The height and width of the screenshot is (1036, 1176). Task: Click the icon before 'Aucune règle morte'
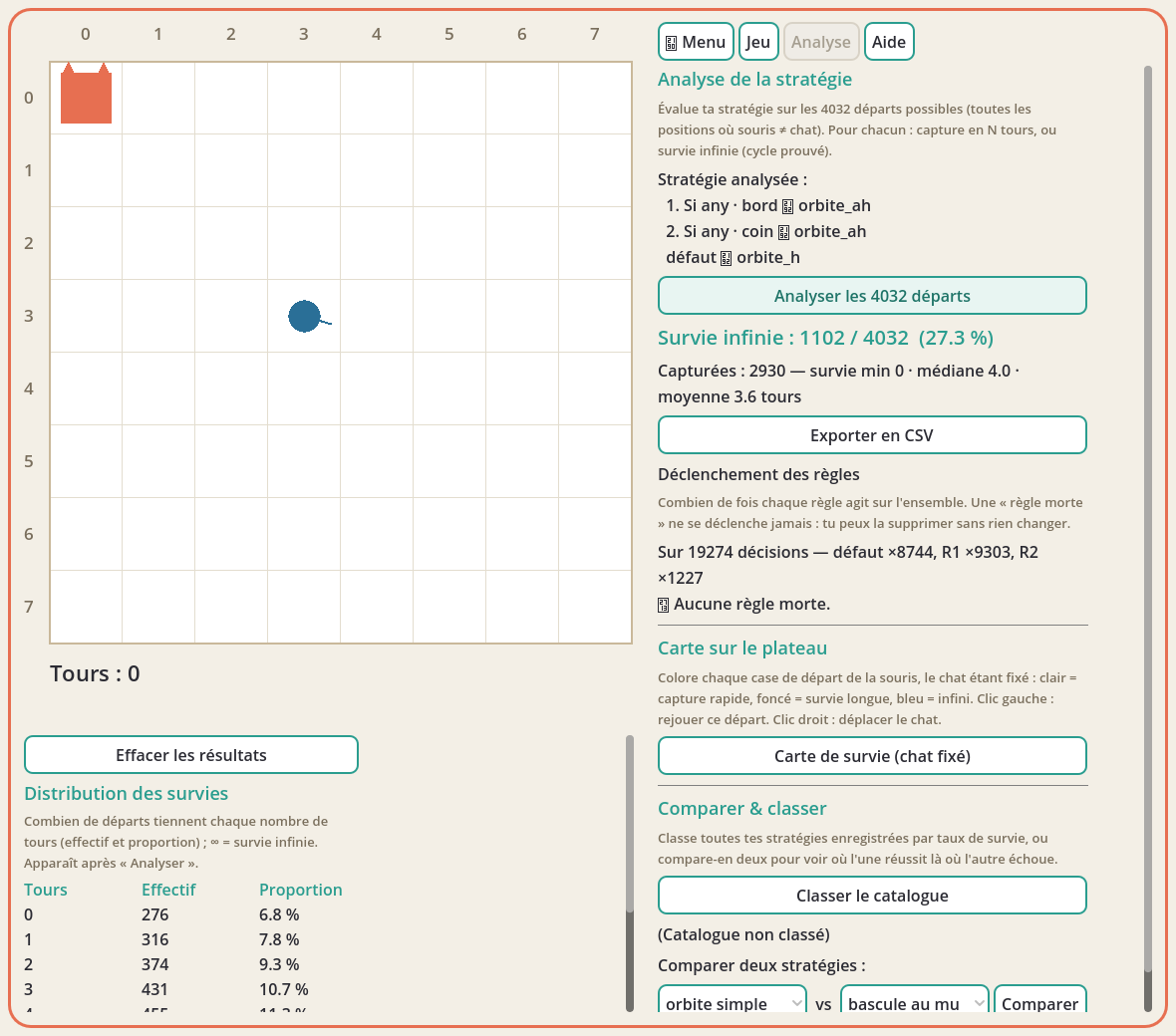click(663, 605)
